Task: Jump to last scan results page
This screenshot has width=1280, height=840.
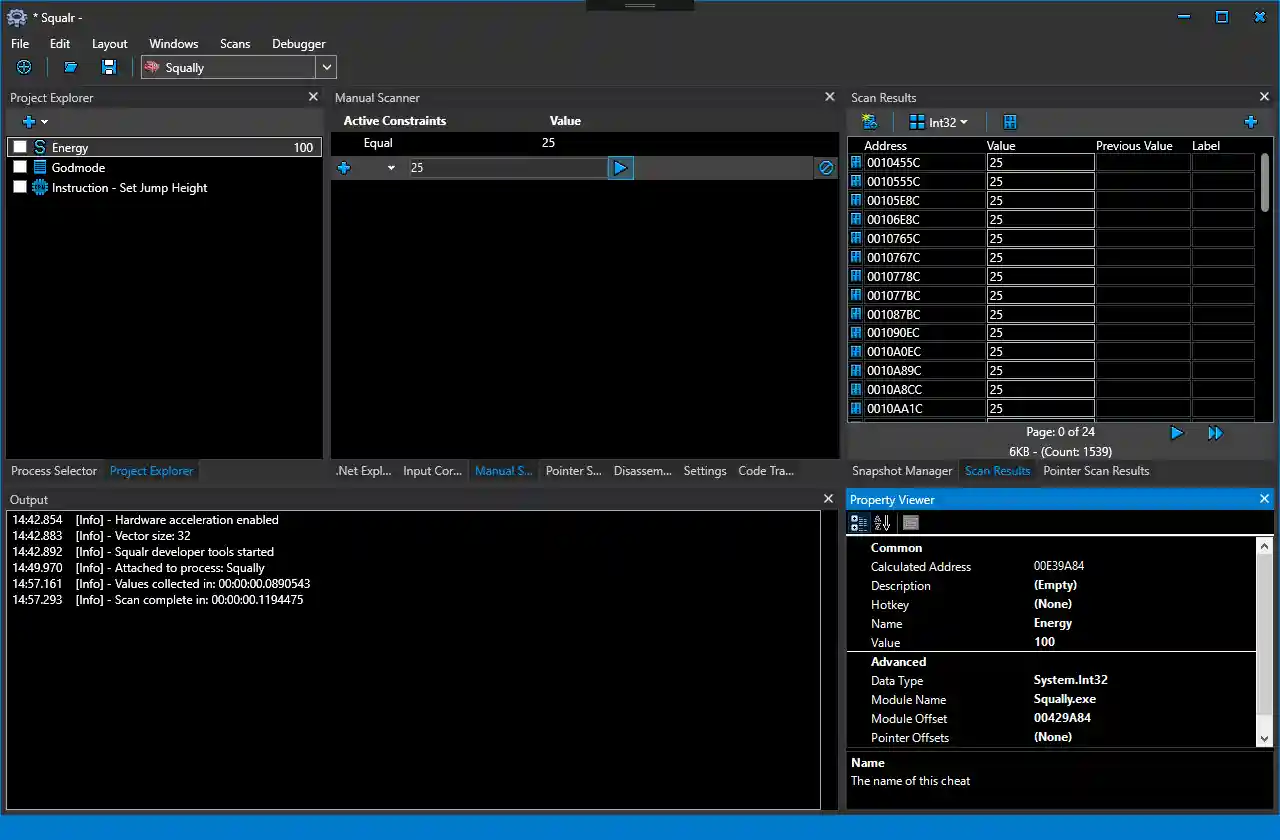Action: point(1215,433)
